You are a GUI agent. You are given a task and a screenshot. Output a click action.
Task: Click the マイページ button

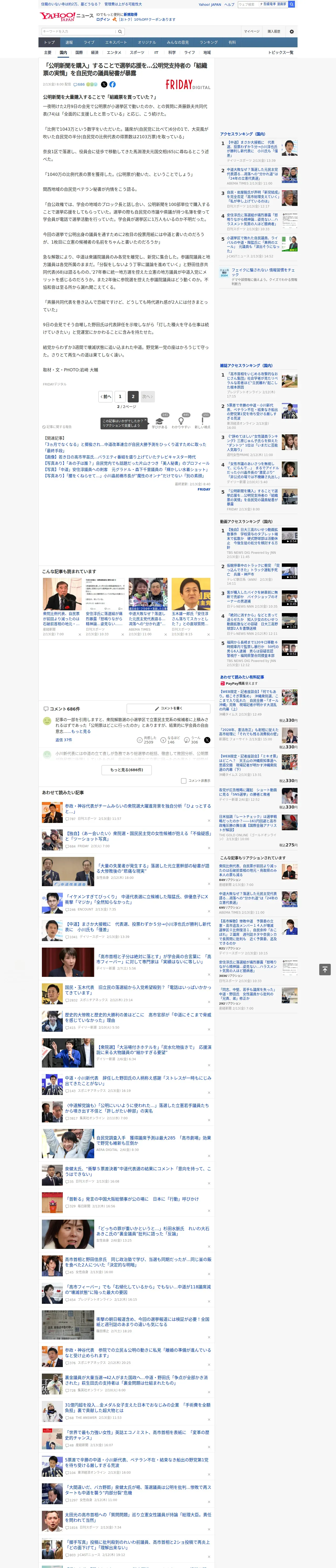point(252,31)
